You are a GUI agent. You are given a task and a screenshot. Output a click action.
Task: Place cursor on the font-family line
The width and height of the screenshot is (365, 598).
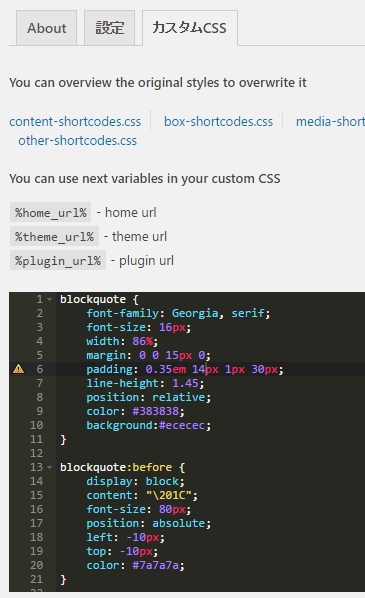tap(210, 313)
